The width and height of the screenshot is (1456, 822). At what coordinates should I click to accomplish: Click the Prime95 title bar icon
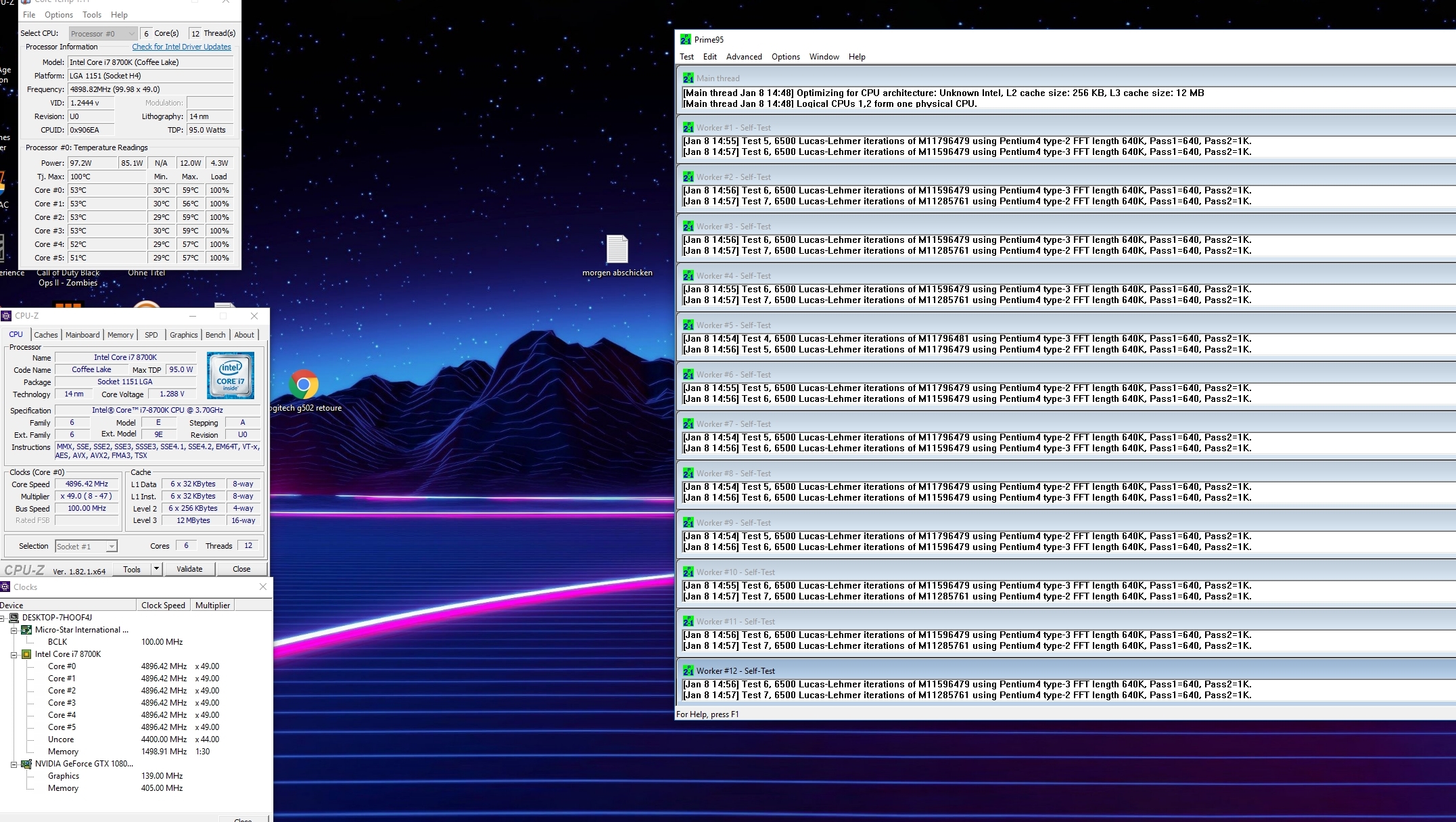[686, 39]
